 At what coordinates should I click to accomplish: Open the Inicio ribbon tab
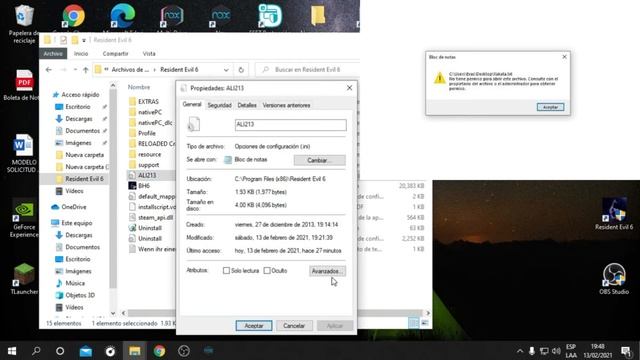pos(81,53)
